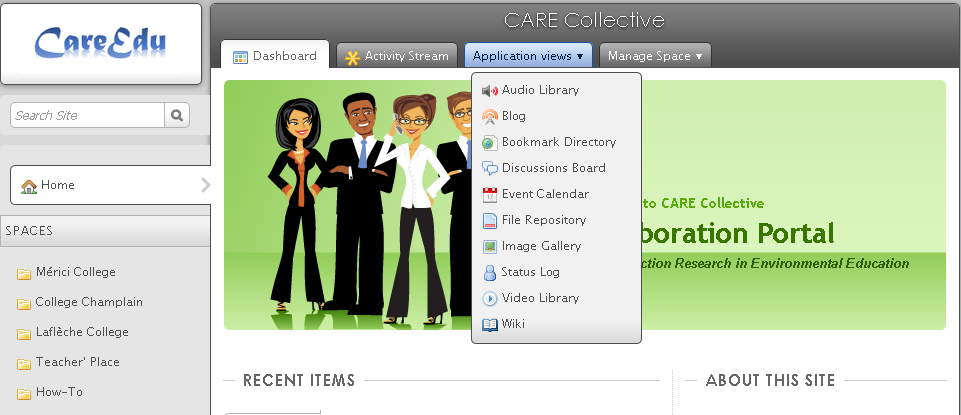Click the Image Gallery picture icon
This screenshot has width=961, height=415.
click(489, 246)
